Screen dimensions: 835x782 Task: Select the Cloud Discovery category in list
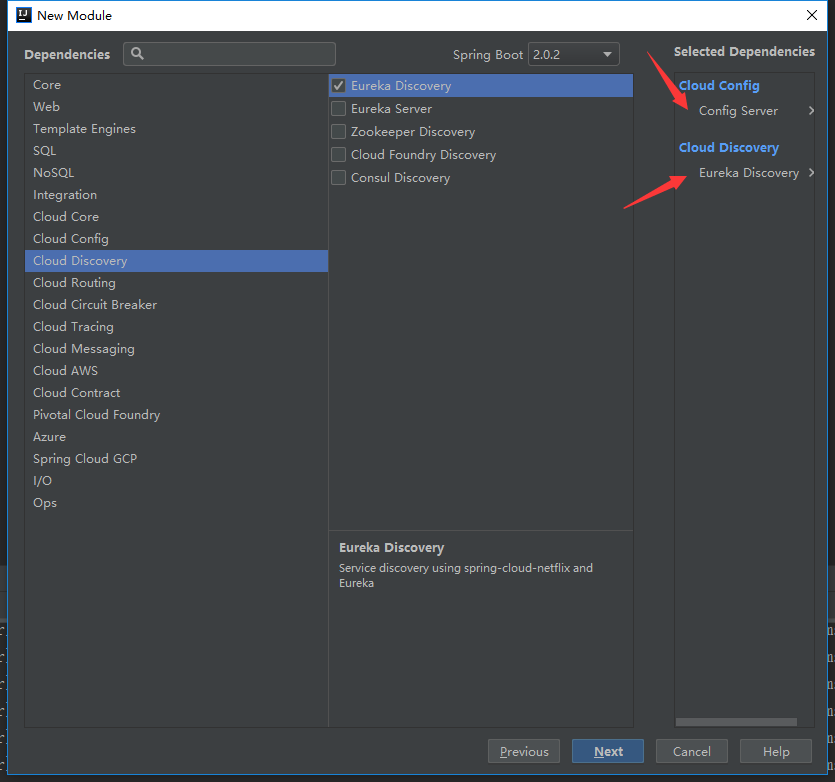point(176,261)
